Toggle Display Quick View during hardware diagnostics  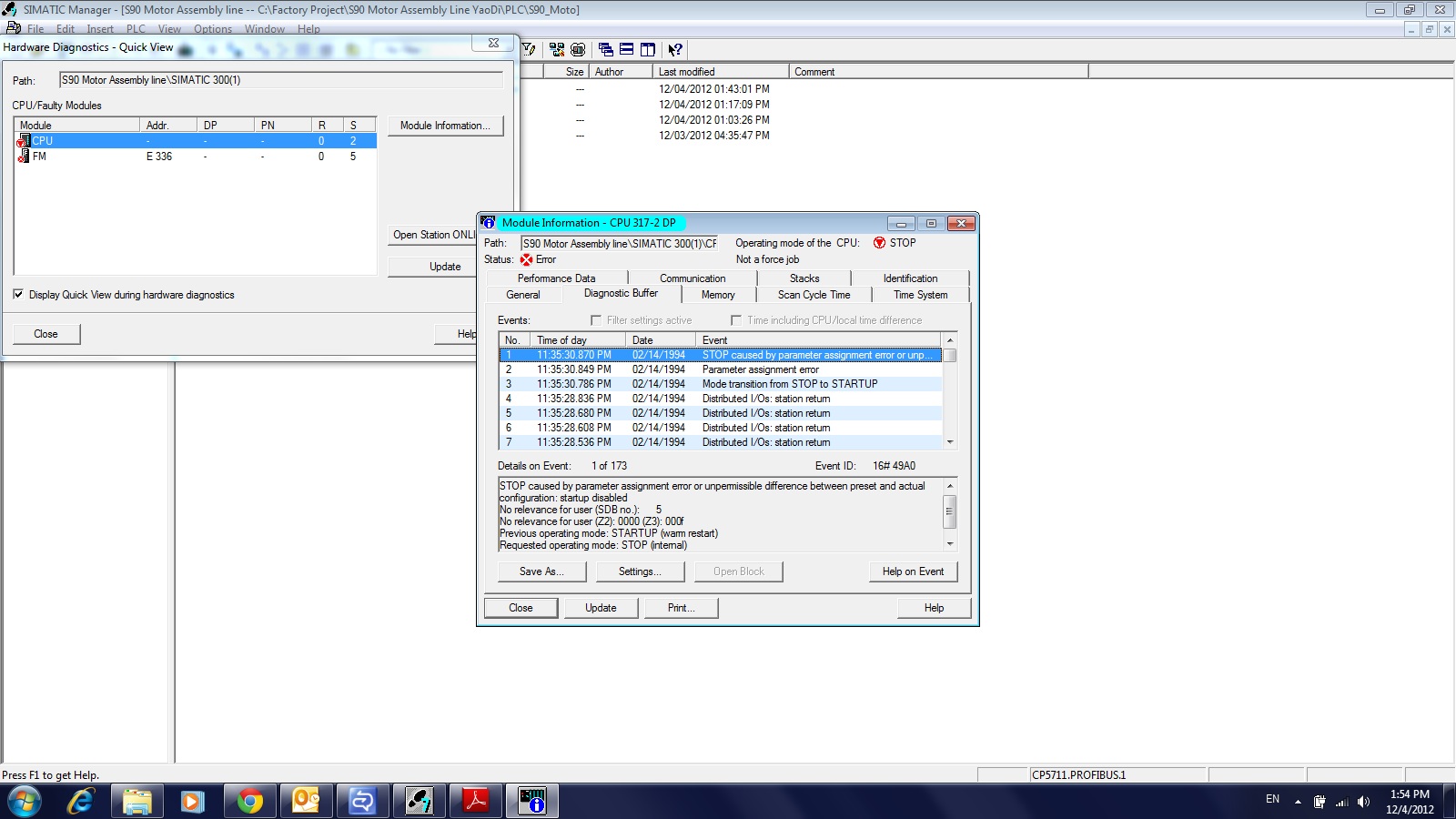[18, 295]
